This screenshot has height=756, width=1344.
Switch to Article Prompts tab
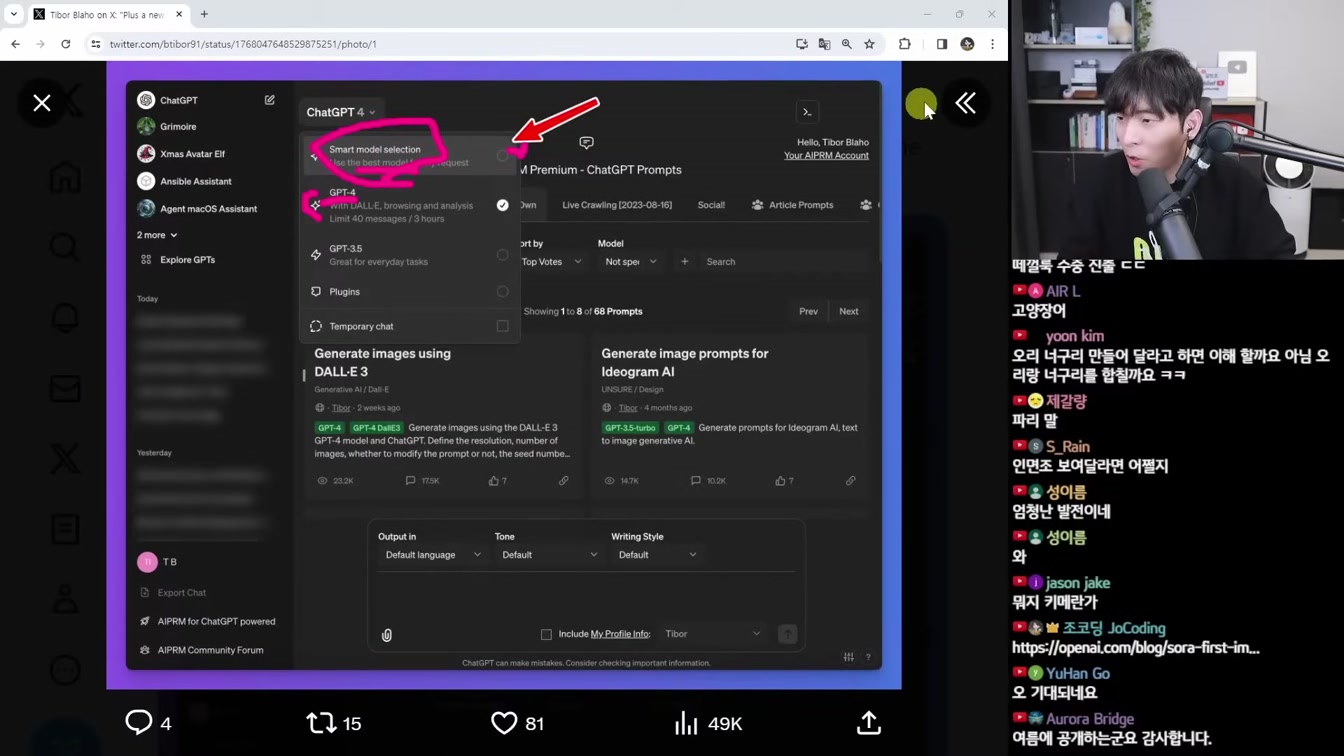[792, 205]
